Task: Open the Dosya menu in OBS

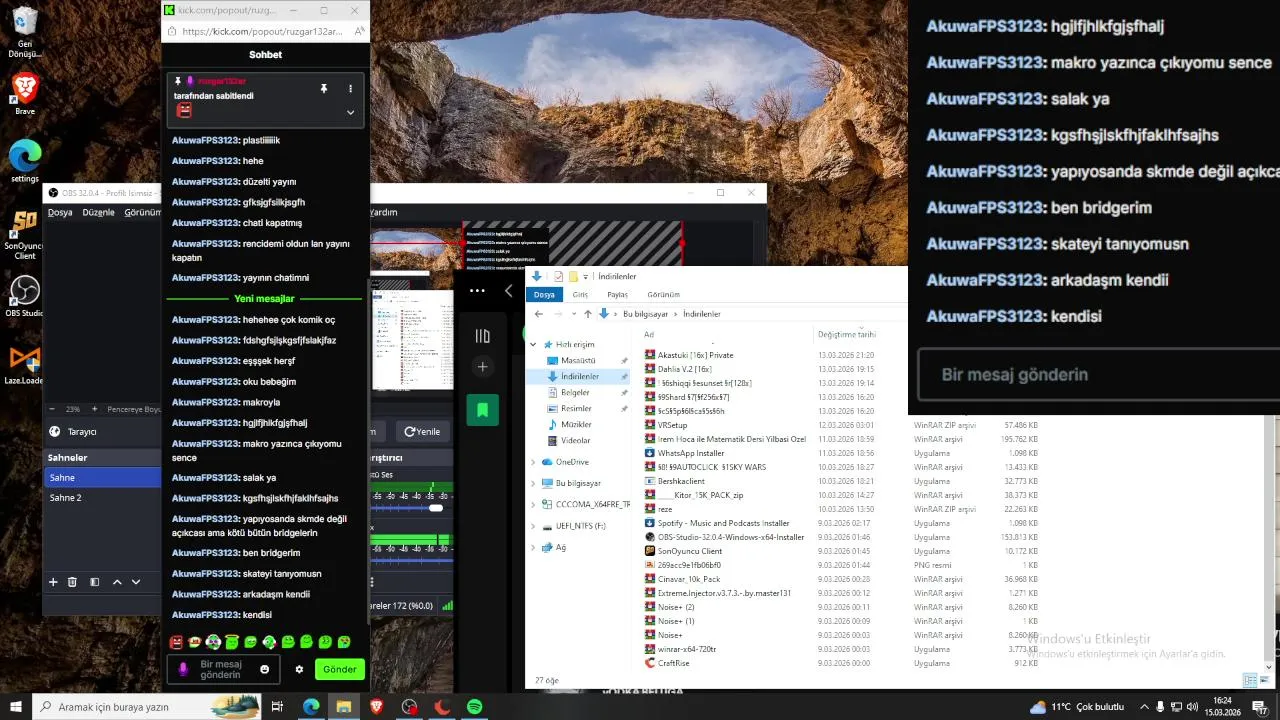Action: 60,212
